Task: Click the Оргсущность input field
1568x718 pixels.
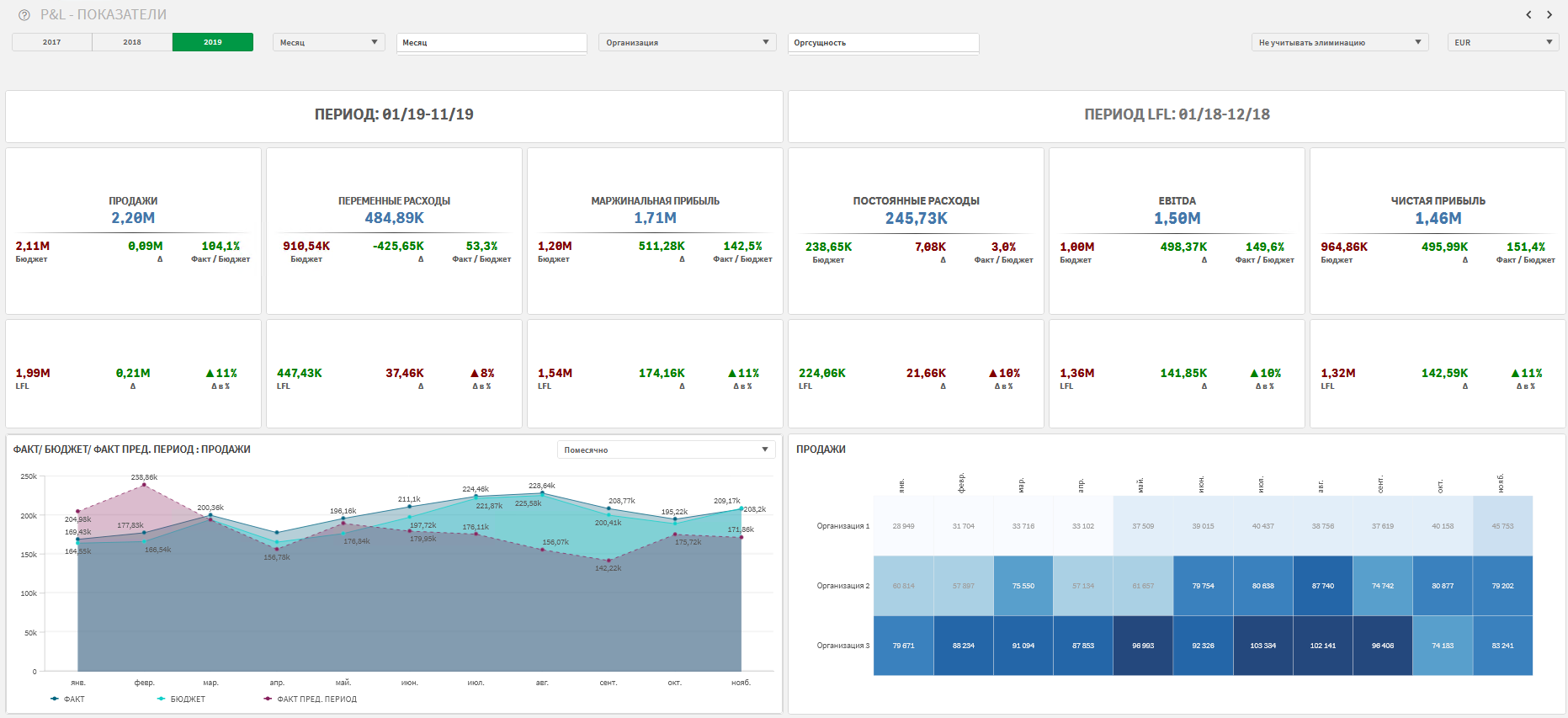Action: (883, 42)
